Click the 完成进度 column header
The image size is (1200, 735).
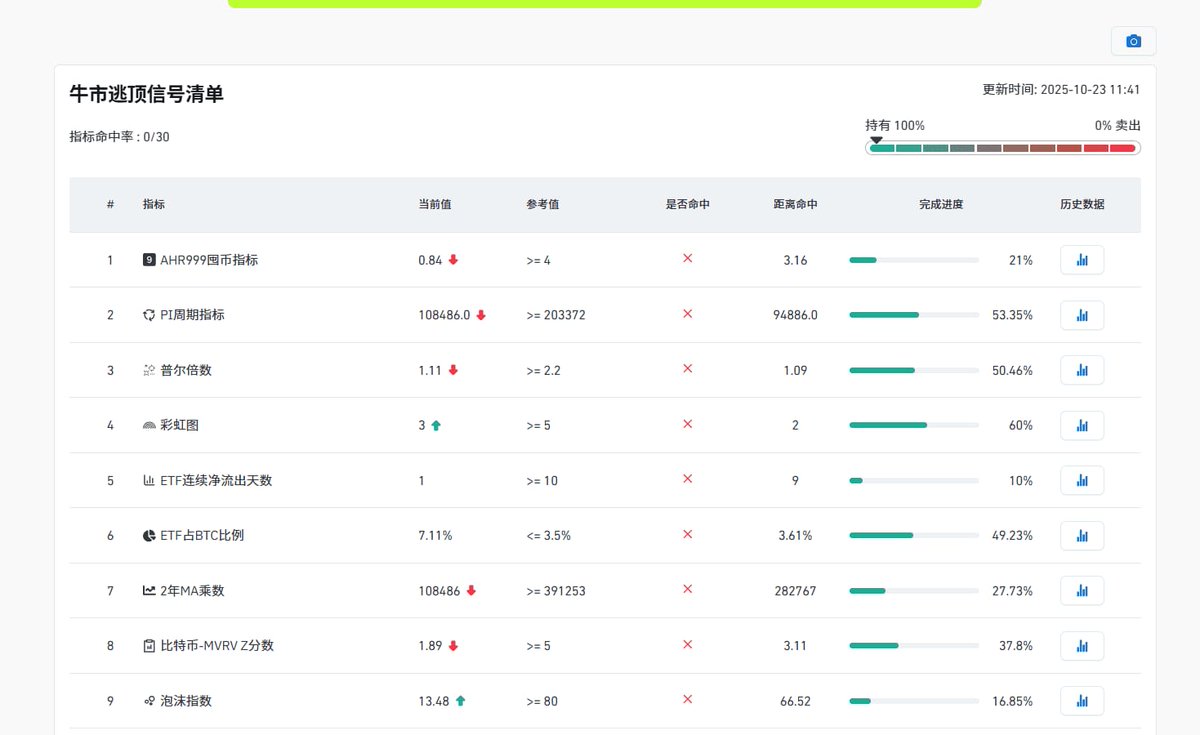pyautogui.click(x=941, y=204)
